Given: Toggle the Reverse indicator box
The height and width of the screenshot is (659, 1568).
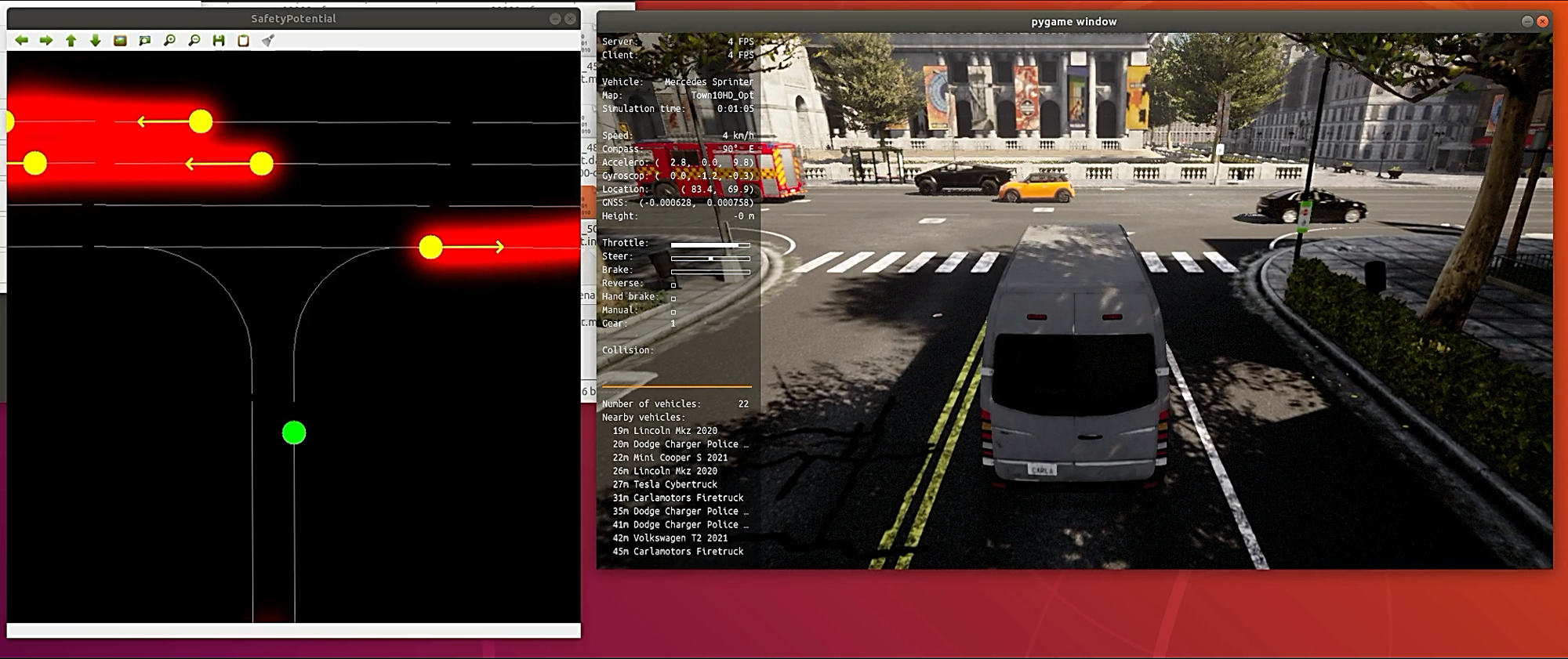Looking at the screenshot, I should 673,284.
